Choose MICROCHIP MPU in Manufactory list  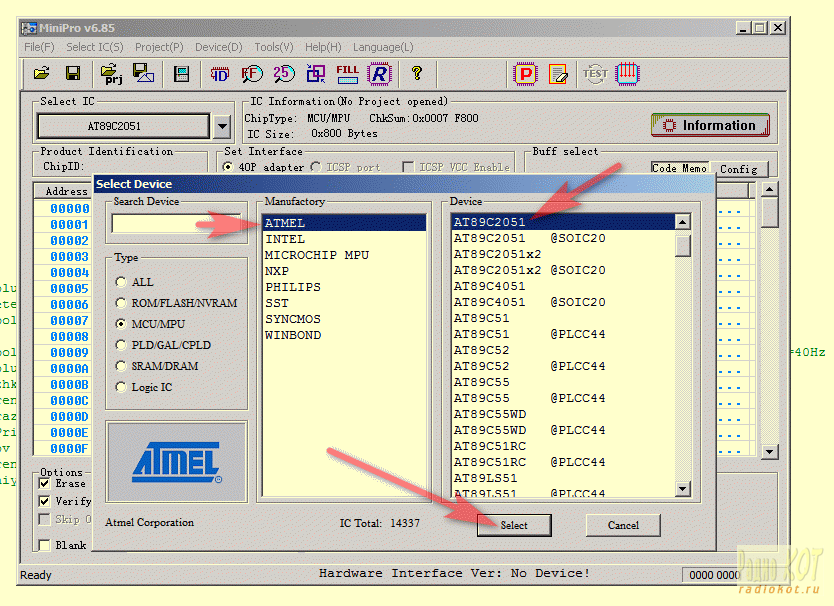344,255
